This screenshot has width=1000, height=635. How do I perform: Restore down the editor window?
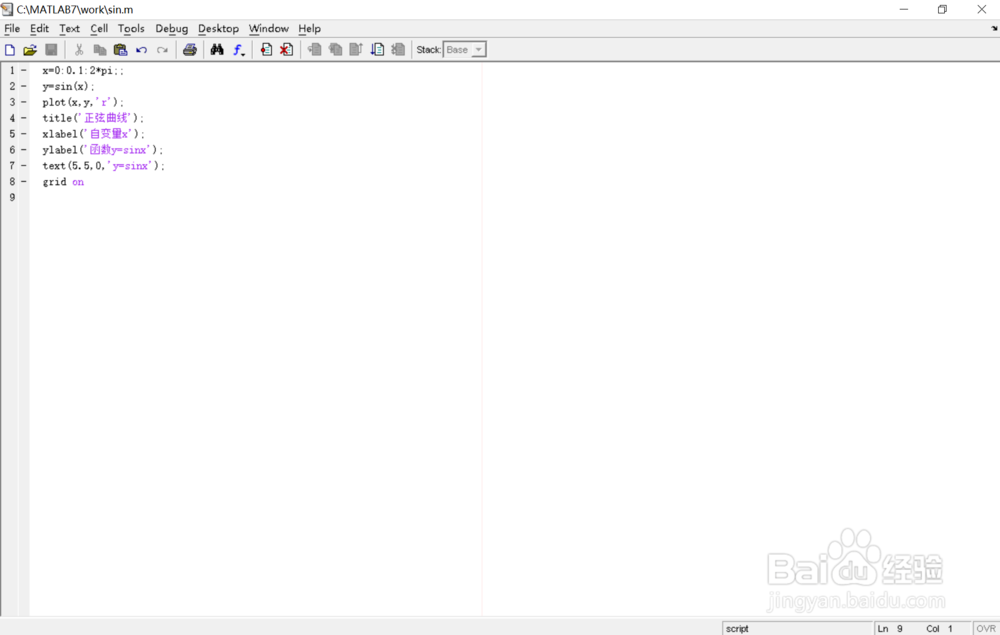[943, 10]
